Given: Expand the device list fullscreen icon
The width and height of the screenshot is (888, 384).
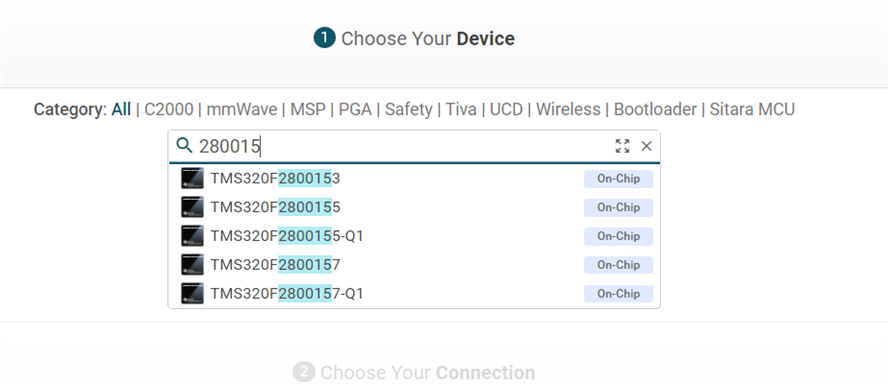Looking at the screenshot, I should (622, 146).
